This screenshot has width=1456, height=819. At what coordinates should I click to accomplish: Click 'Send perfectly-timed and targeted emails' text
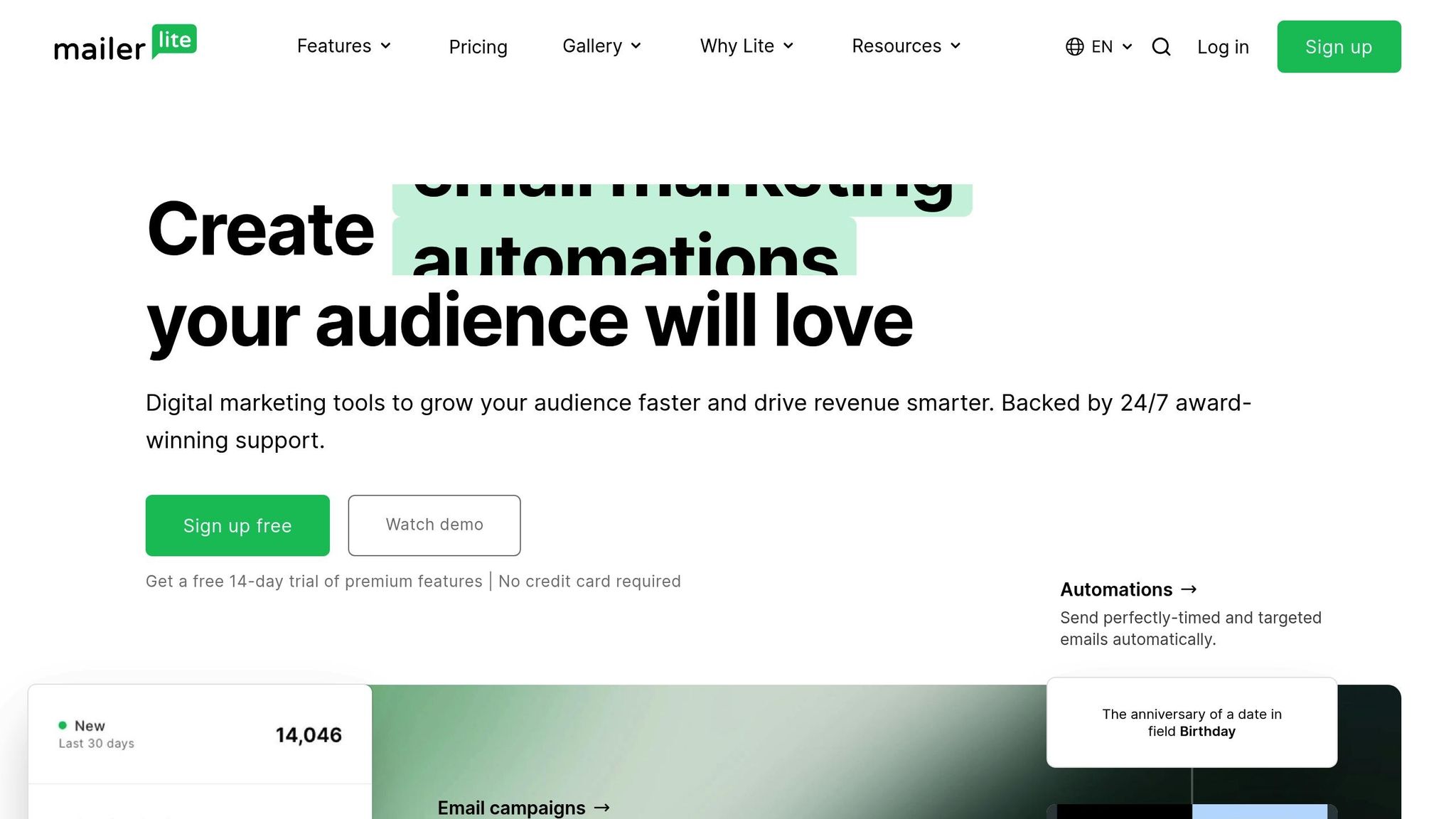1190,628
